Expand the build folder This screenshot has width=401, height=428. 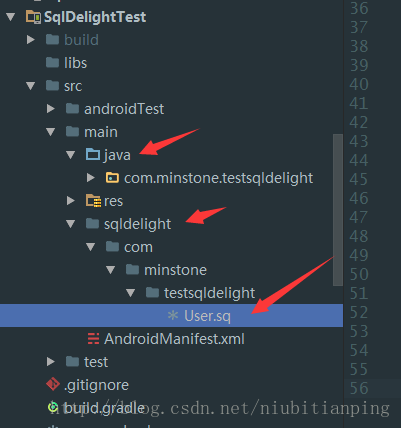31,40
